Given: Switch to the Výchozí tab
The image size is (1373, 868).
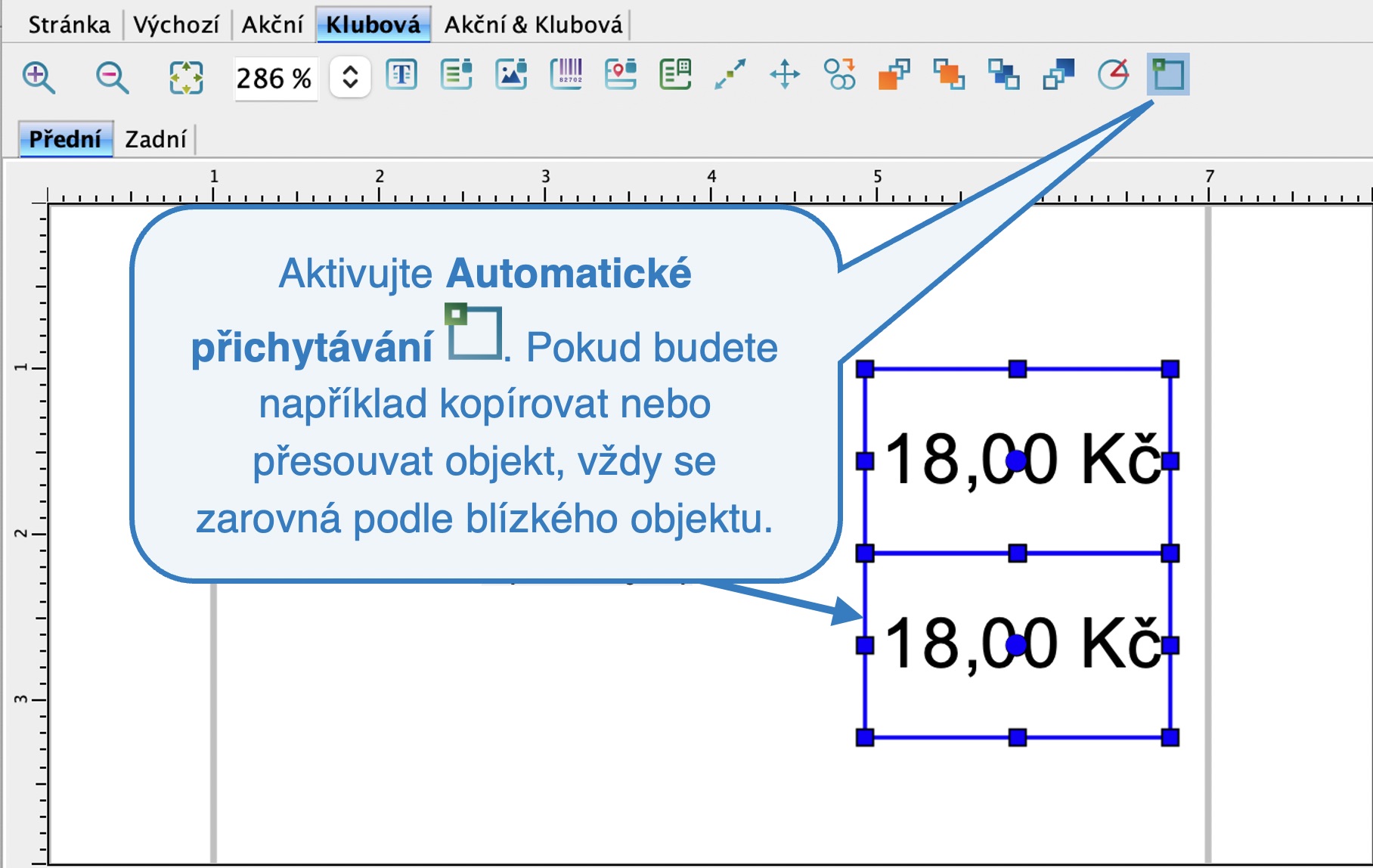Looking at the screenshot, I should [x=176, y=25].
